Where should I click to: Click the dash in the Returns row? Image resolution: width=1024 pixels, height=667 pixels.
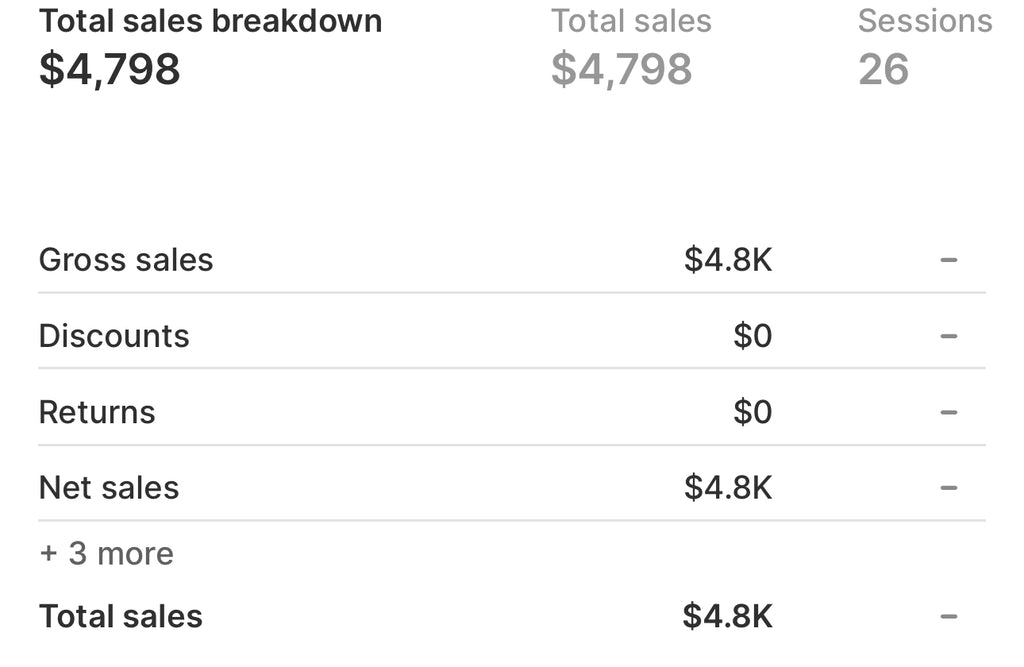[949, 412]
